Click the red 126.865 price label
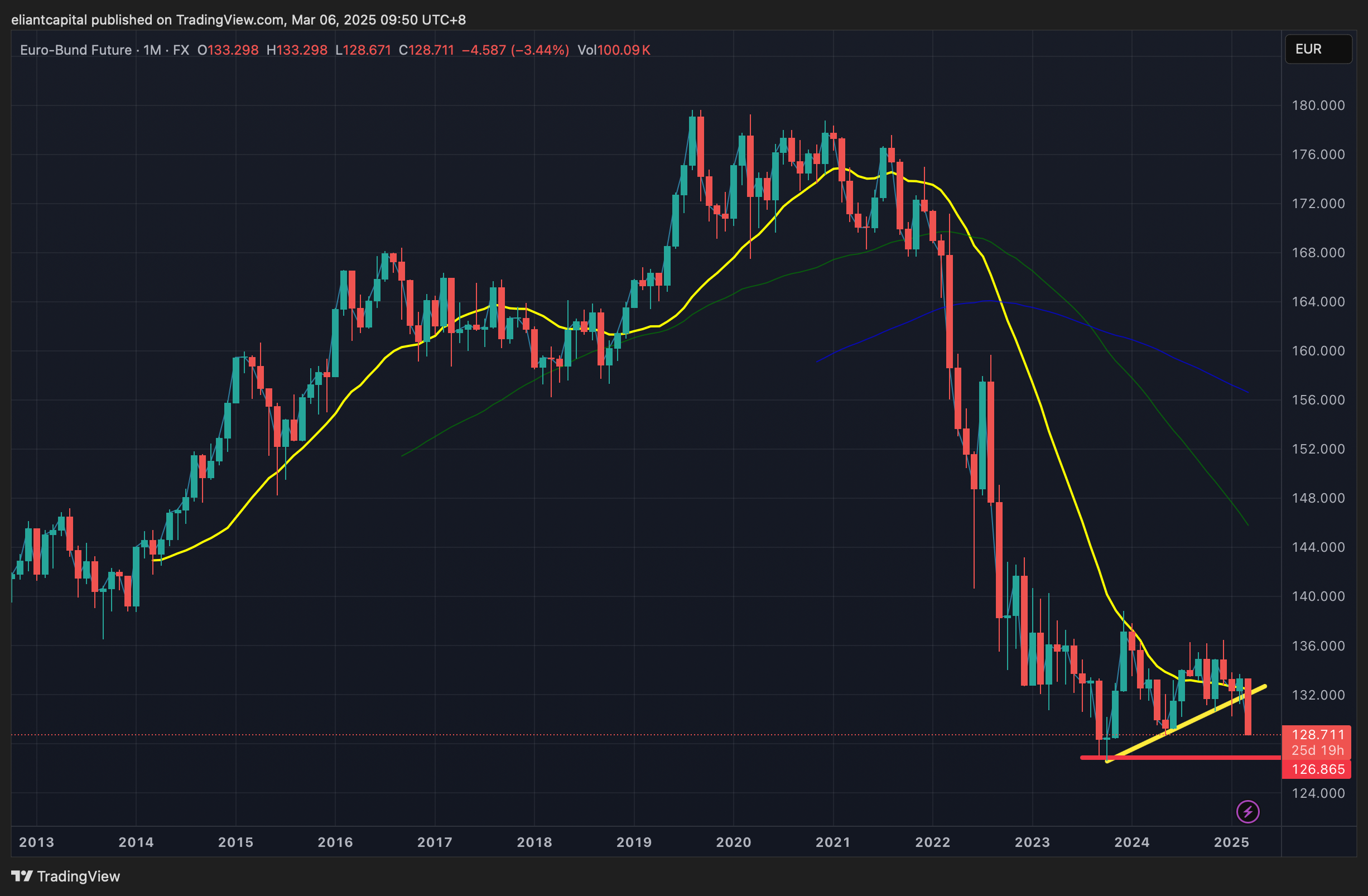The height and width of the screenshot is (896, 1368). click(1317, 769)
